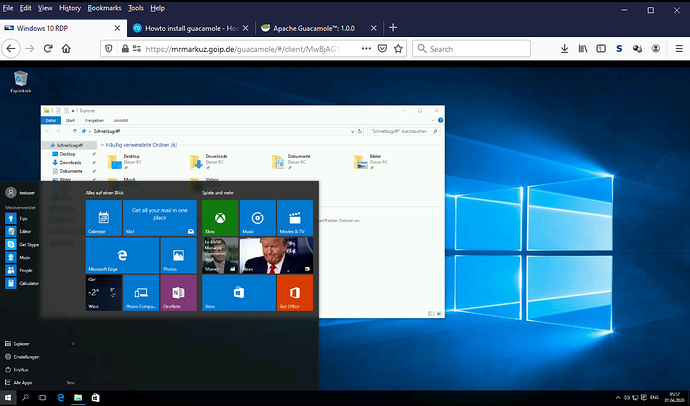The width and height of the screenshot is (690, 406).
Task: Go to the Firefox home page
Action: coord(66,48)
